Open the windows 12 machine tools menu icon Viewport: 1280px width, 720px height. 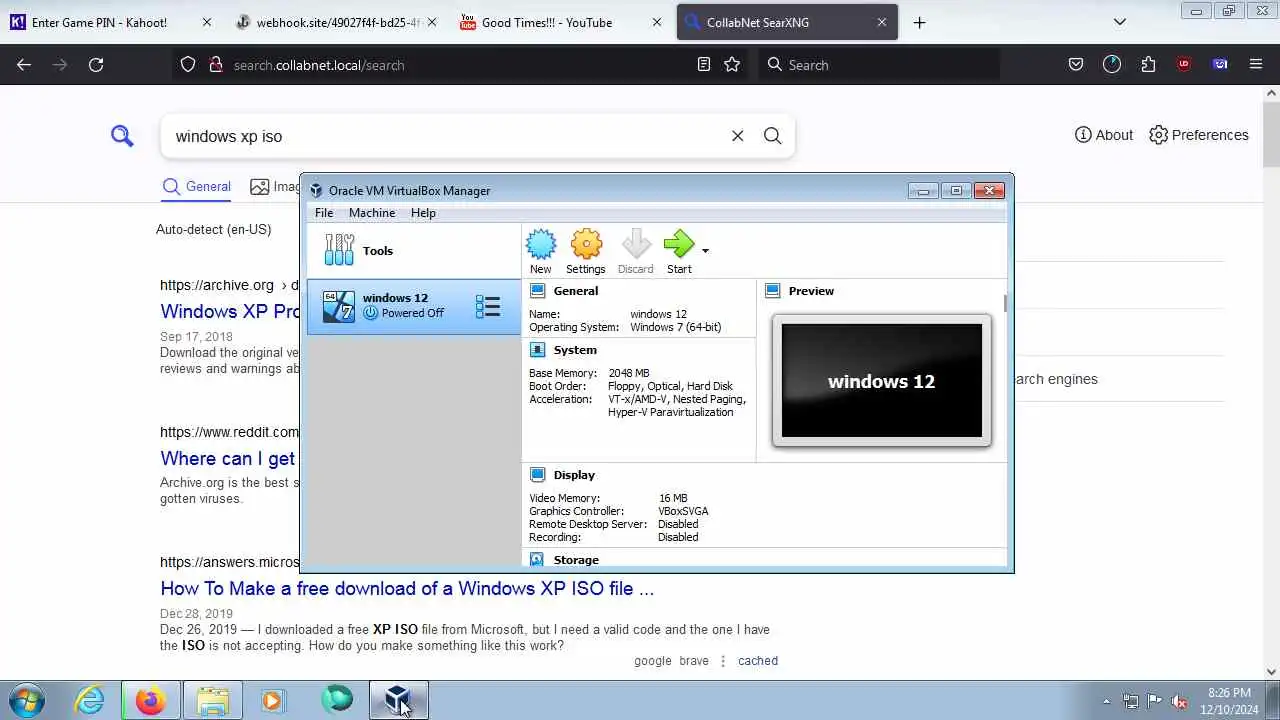pos(488,307)
